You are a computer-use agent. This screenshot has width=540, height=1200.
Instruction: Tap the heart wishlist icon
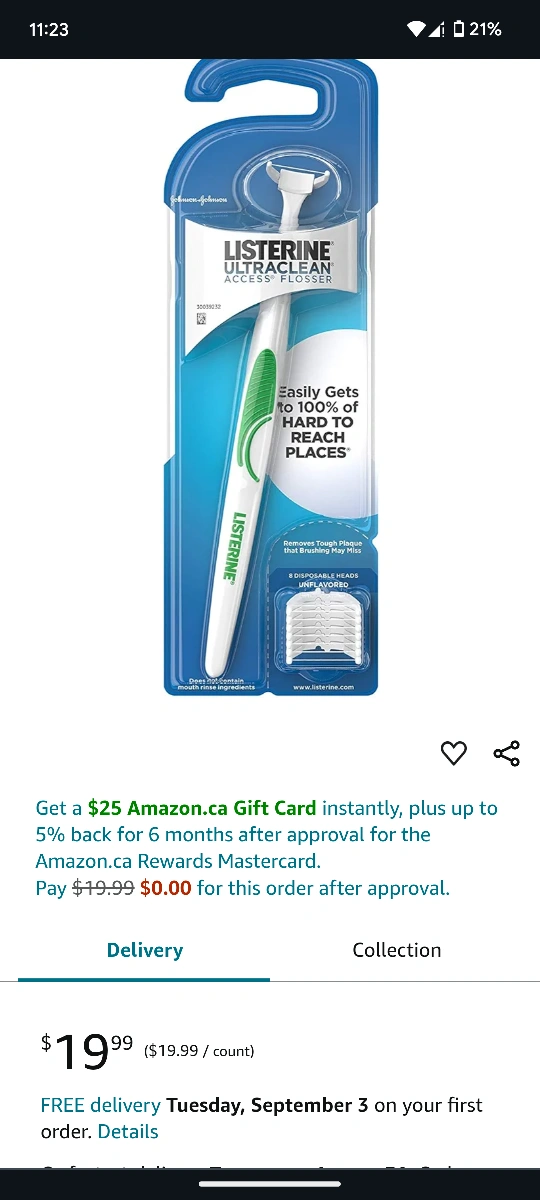[x=454, y=754]
